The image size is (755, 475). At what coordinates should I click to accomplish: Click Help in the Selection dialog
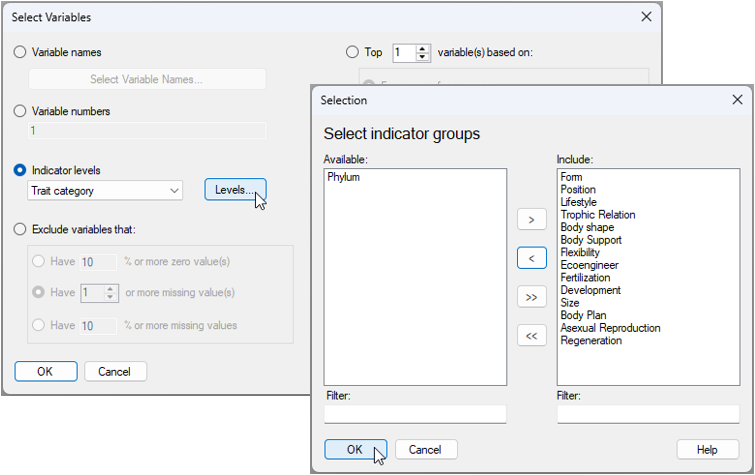coord(707,449)
